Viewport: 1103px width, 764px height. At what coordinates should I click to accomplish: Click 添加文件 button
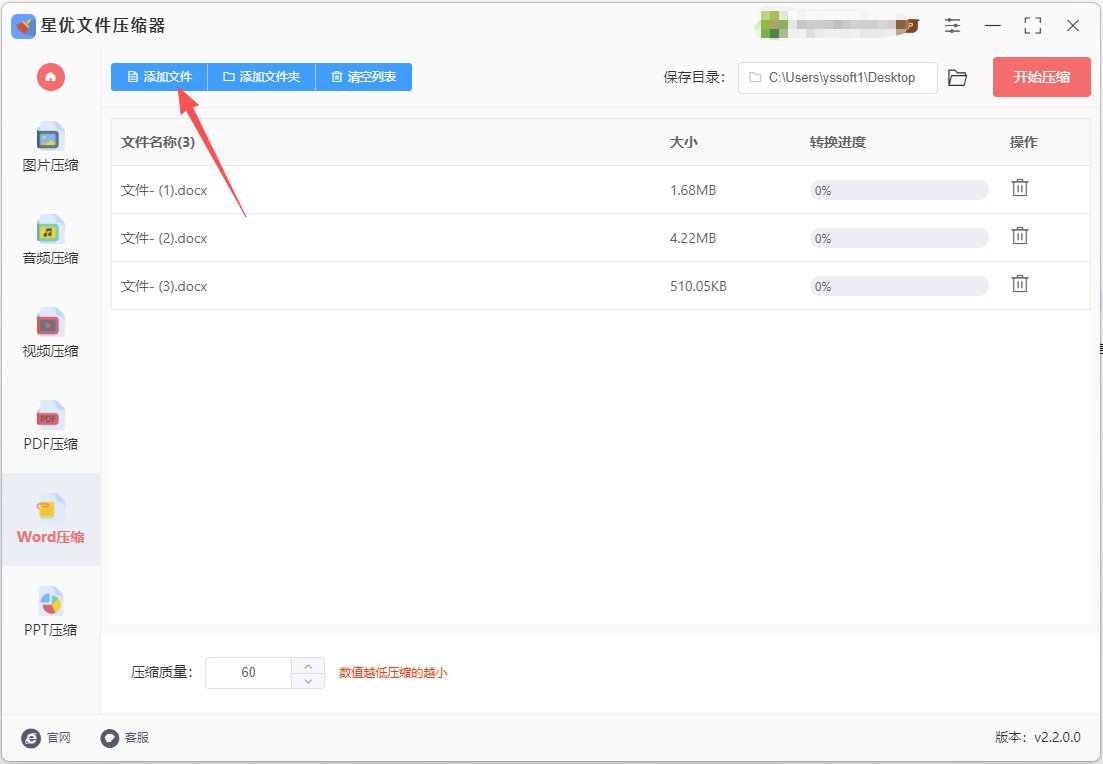coord(160,77)
